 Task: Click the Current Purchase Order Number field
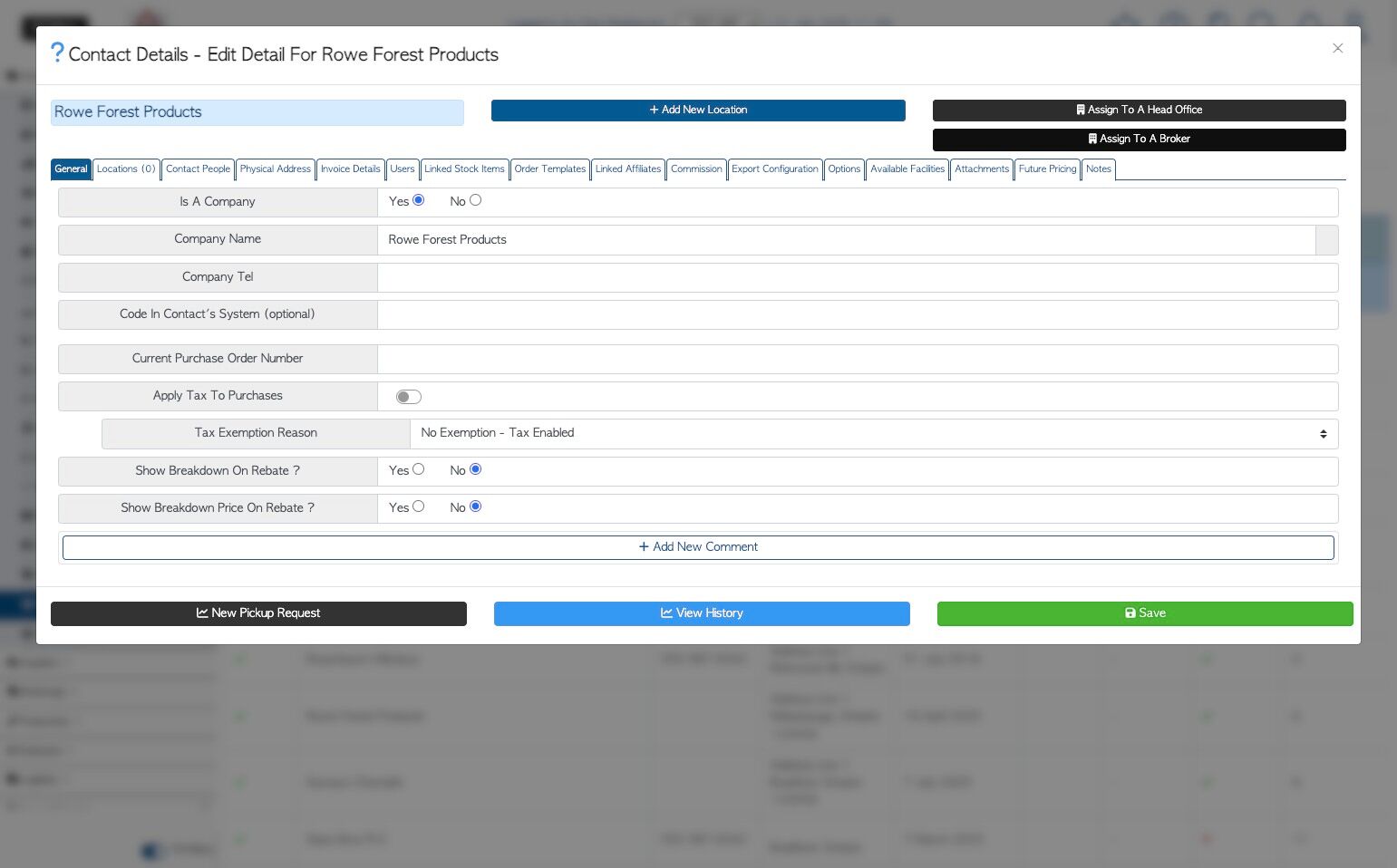pyautogui.click(x=858, y=359)
